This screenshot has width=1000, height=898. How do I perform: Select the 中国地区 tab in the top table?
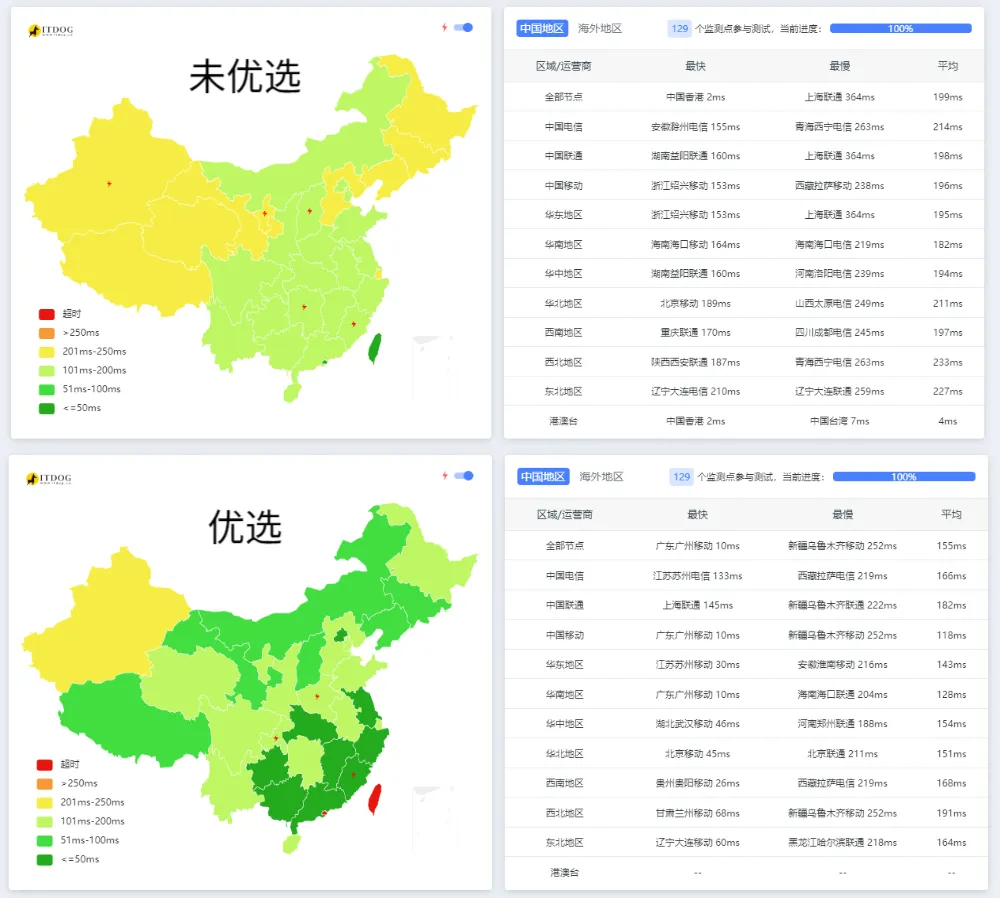pos(542,29)
